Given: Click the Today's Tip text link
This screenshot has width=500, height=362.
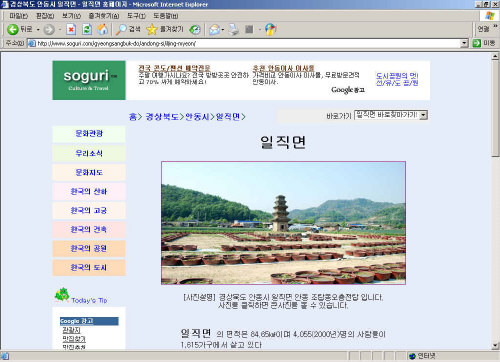Looking at the screenshot, I should click(89, 300).
